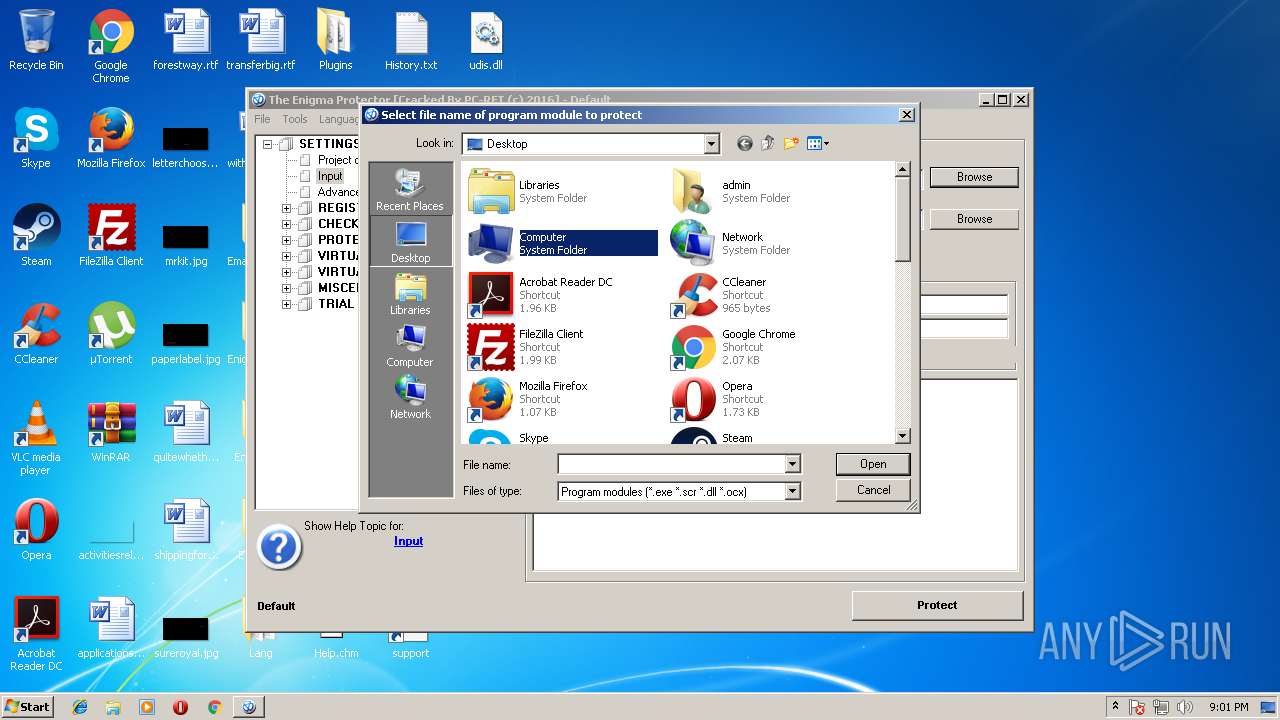This screenshot has height=720, width=1280.
Task: Open Windows Media Player from taskbar
Action: [x=147, y=707]
